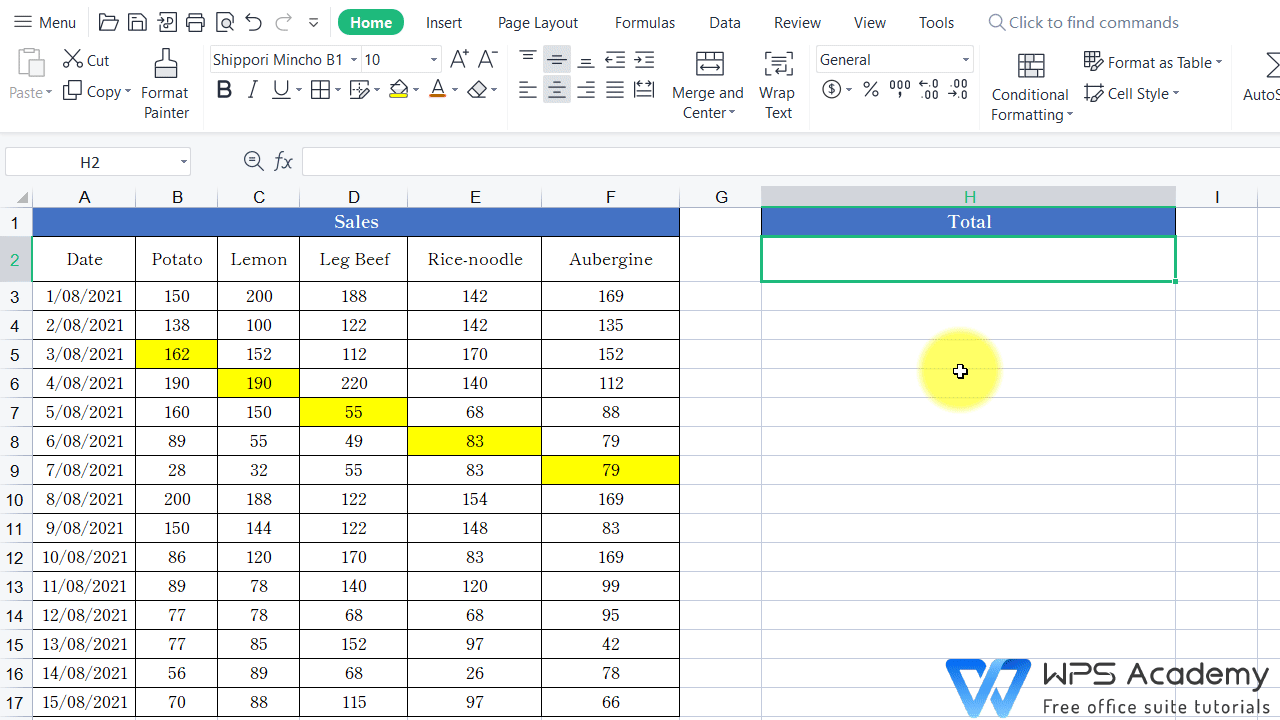Screen dimensions: 1280x720
Task: Open the Menu hamburger button
Action: [x=45, y=22]
